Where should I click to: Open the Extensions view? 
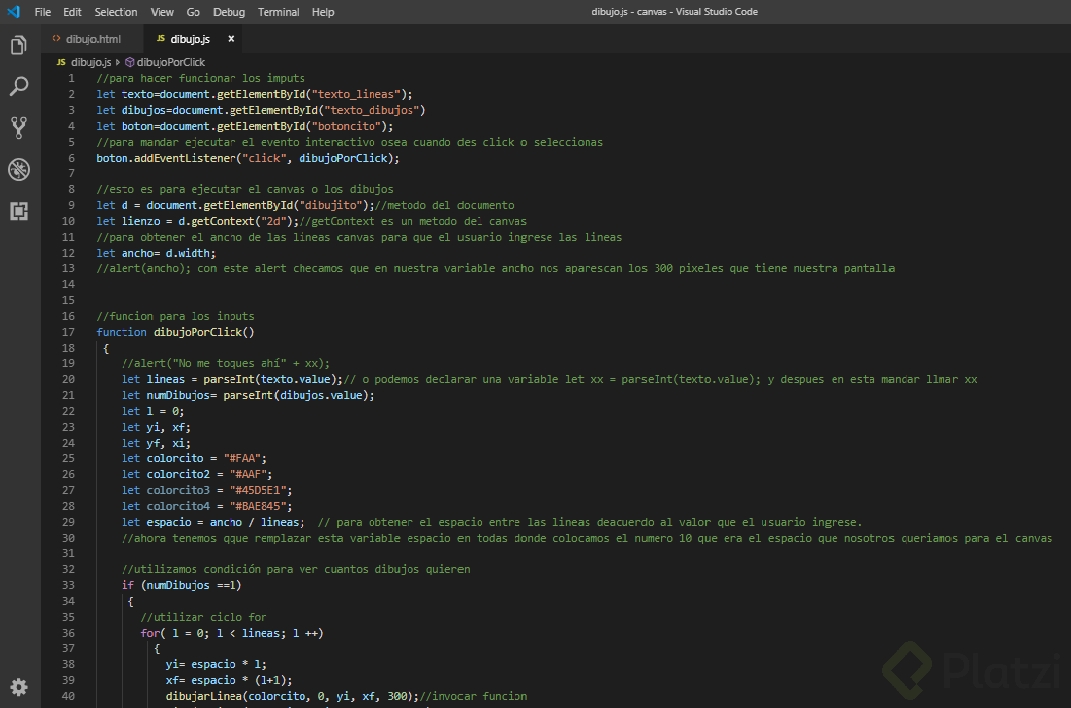pyautogui.click(x=19, y=211)
